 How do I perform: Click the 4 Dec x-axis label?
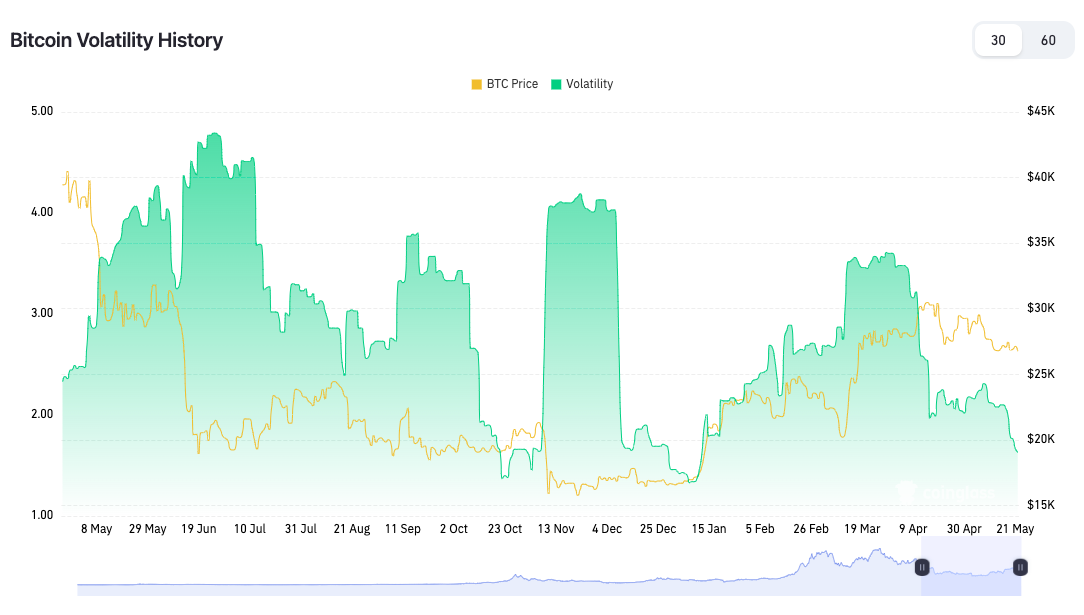(606, 529)
